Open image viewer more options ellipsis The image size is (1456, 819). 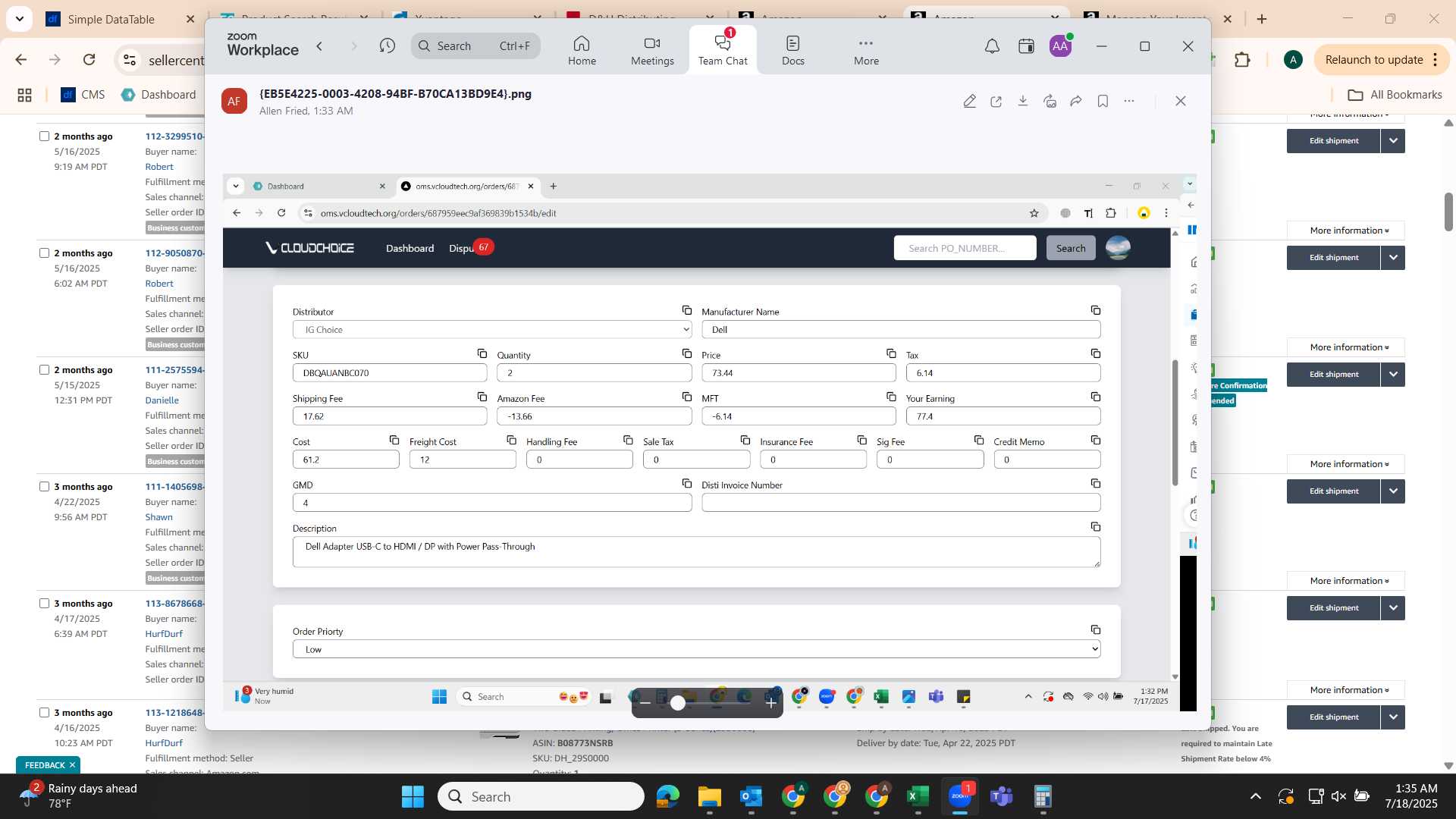[1129, 101]
